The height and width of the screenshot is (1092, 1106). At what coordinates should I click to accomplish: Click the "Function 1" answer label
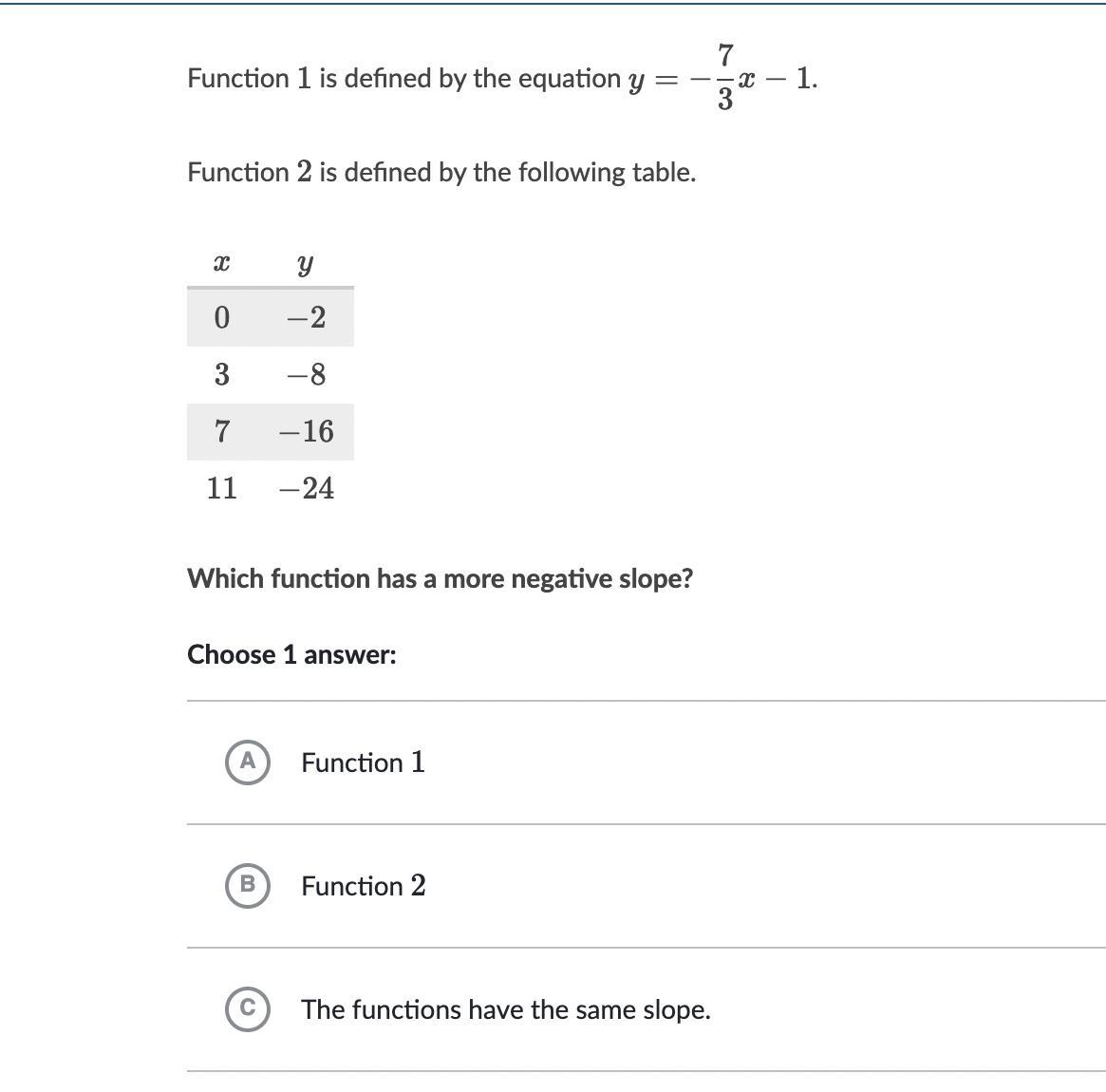click(x=363, y=763)
